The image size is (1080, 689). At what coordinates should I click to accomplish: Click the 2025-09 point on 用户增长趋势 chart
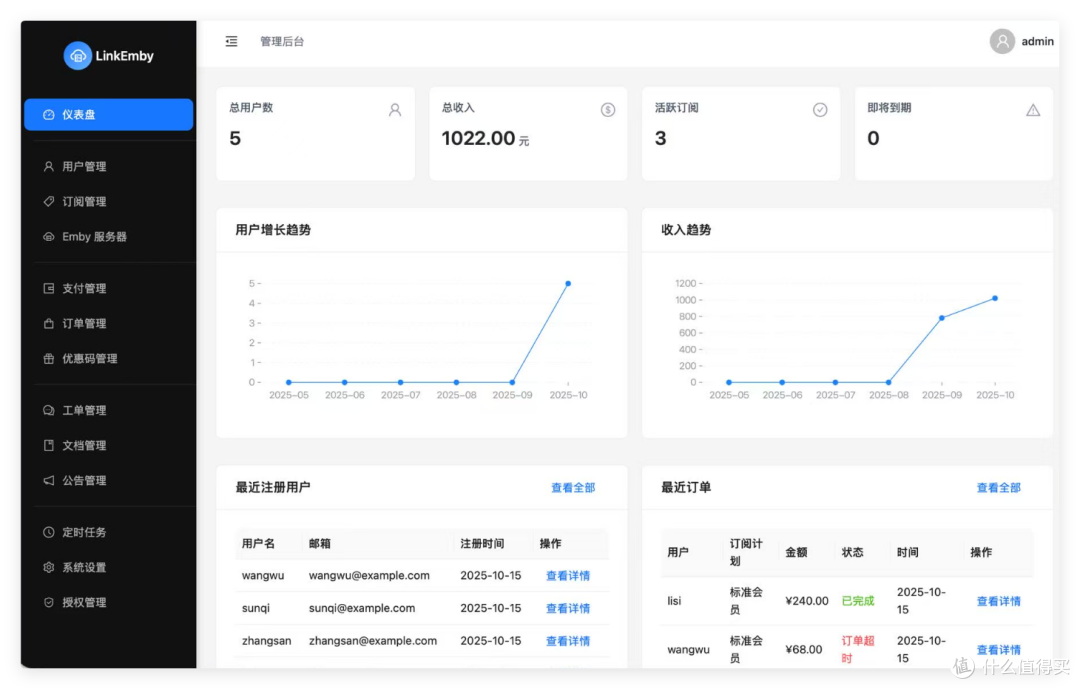tap(512, 382)
